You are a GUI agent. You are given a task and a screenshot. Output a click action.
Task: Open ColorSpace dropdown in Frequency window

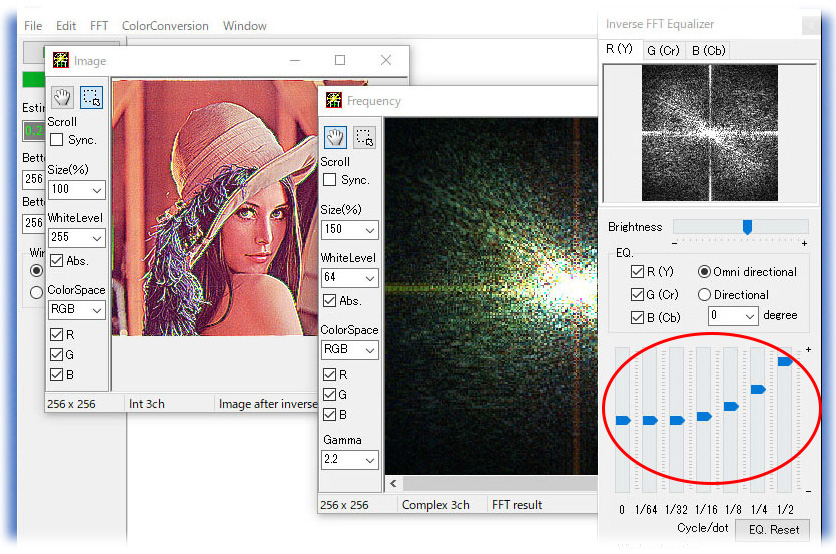[350, 349]
